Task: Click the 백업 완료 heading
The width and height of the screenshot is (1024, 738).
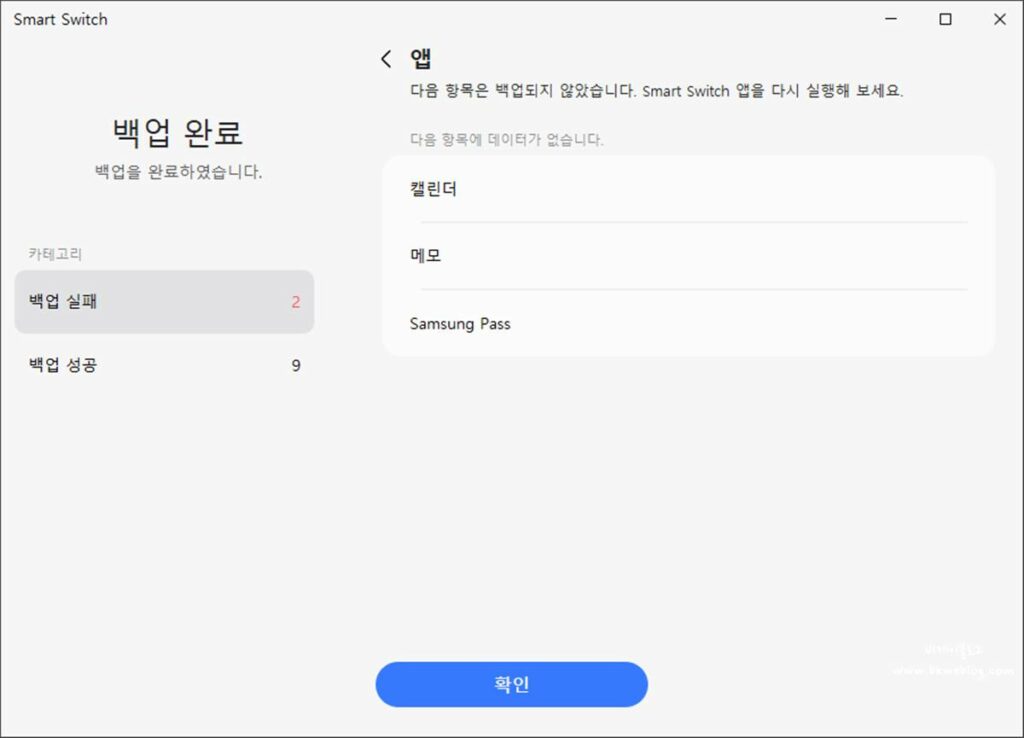Action: (178, 133)
